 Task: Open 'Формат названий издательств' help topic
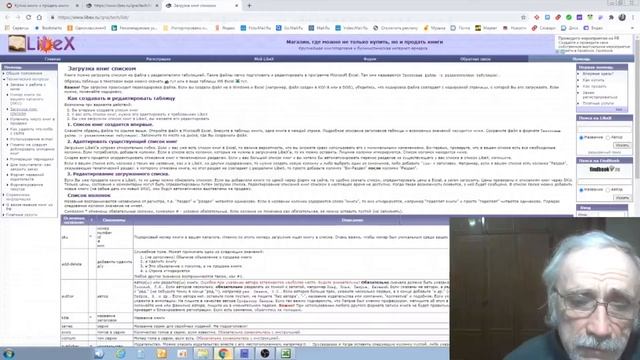click(27, 177)
